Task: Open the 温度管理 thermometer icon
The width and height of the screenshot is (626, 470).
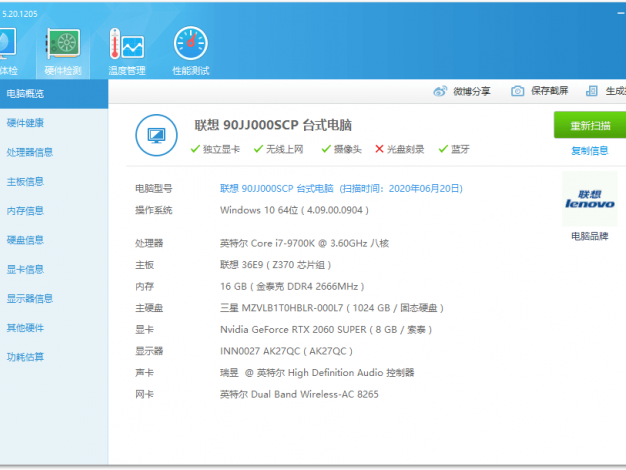Action: [127, 43]
